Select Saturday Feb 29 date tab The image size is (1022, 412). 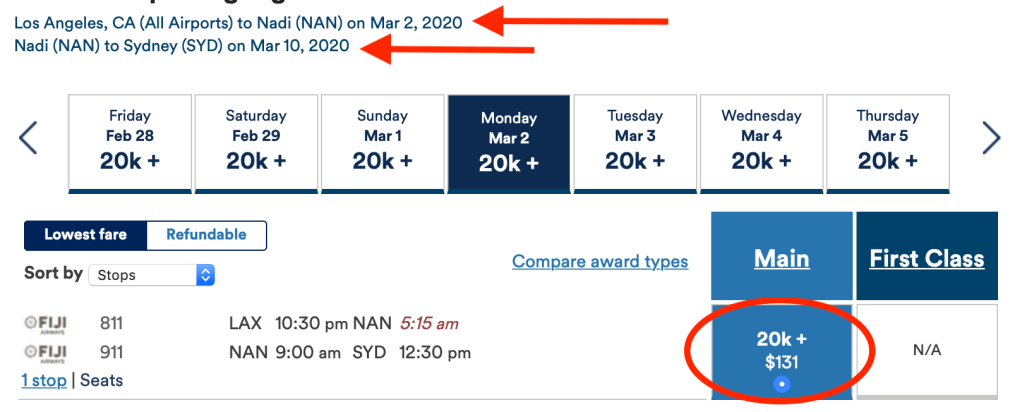point(256,141)
